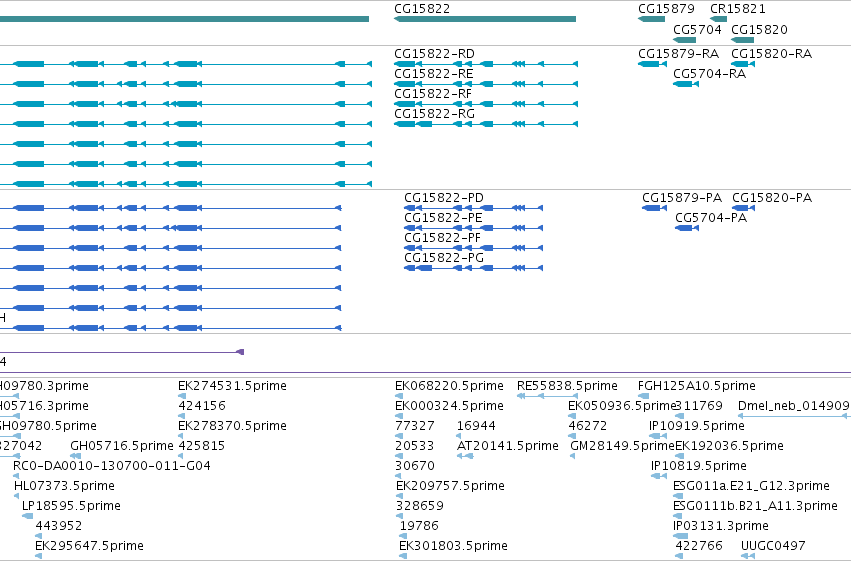Click EST entry 443952
This screenshot has height=561, width=851.
point(59,526)
